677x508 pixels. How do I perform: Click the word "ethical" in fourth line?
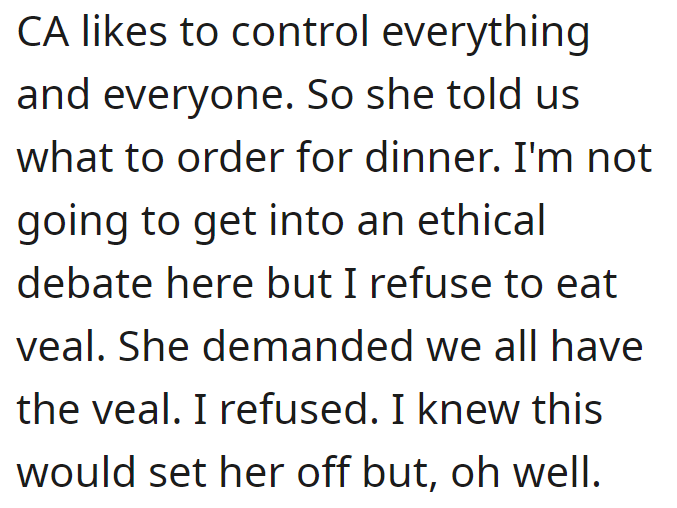(x=482, y=219)
